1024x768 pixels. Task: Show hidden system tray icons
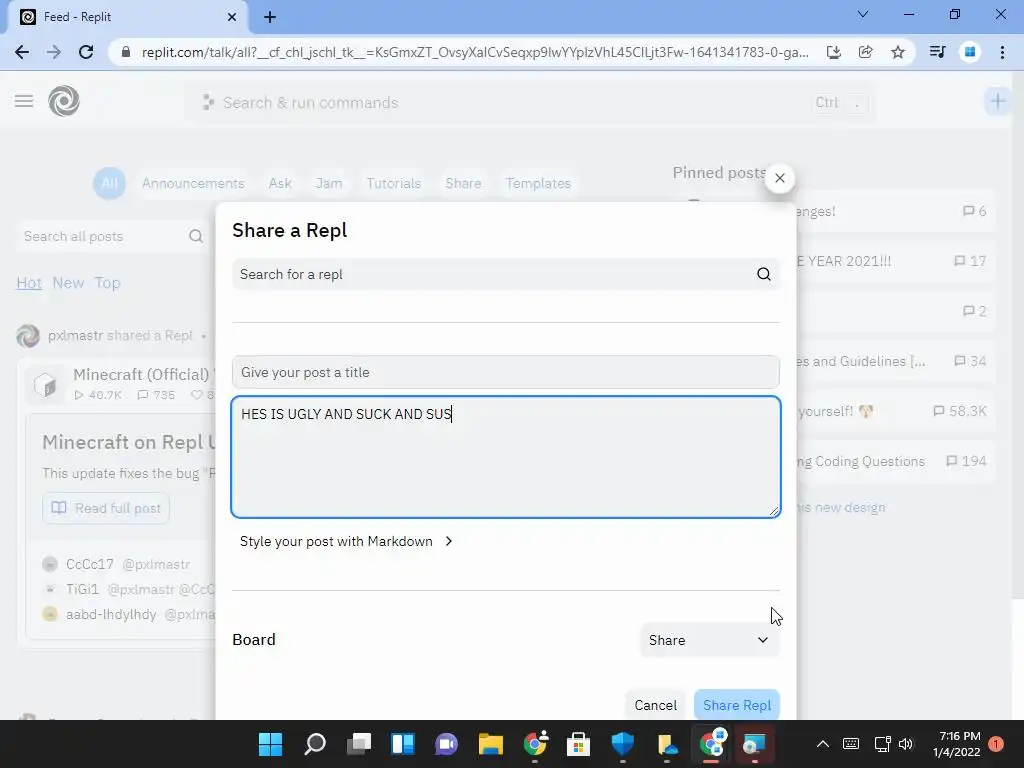(823, 744)
